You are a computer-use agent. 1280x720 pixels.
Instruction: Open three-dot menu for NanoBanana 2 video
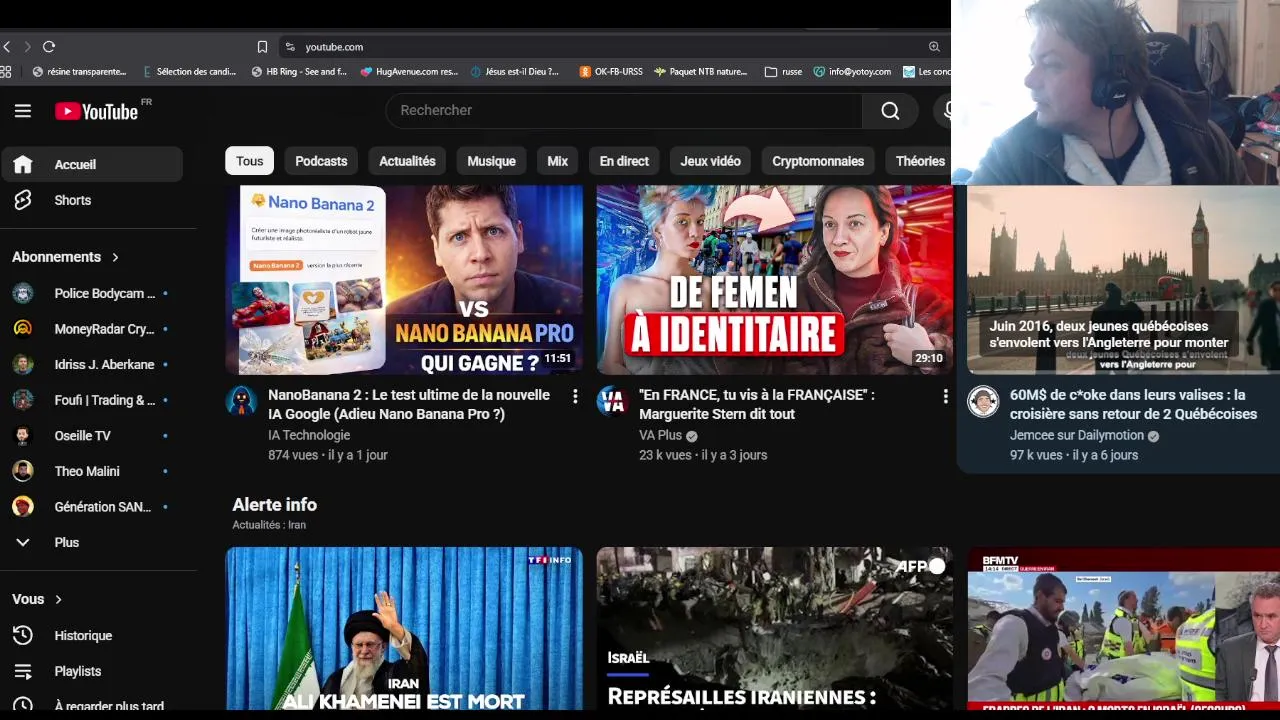click(575, 397)
